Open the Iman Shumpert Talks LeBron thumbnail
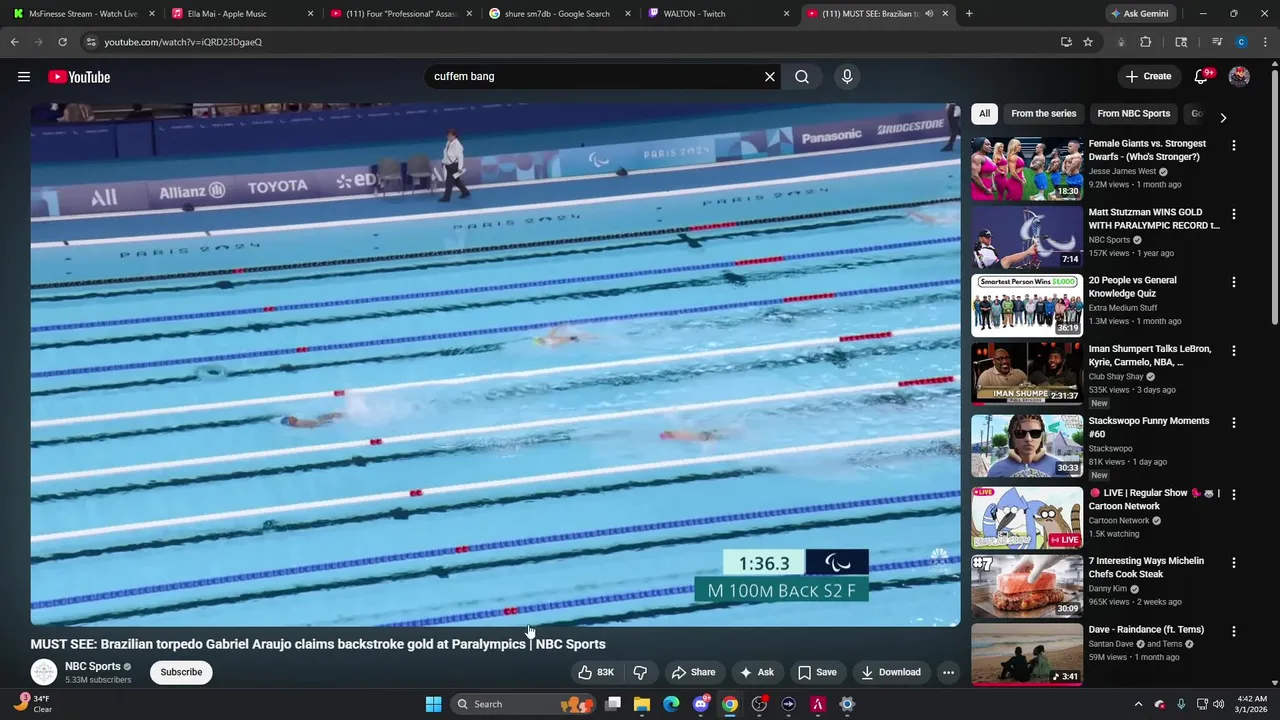The width and height of the screenshot is (1280, 720). (x=1027, y=374)
